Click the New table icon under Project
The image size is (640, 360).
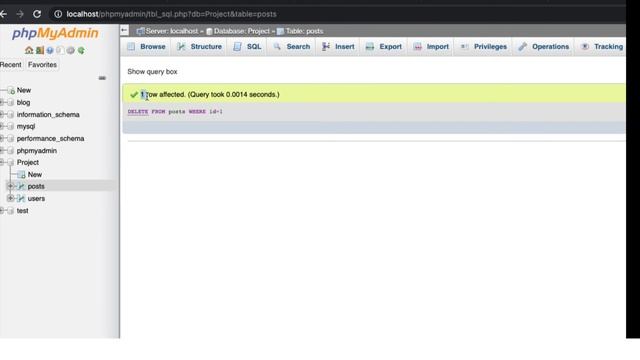pyautogui.click(x=21, y=175)
